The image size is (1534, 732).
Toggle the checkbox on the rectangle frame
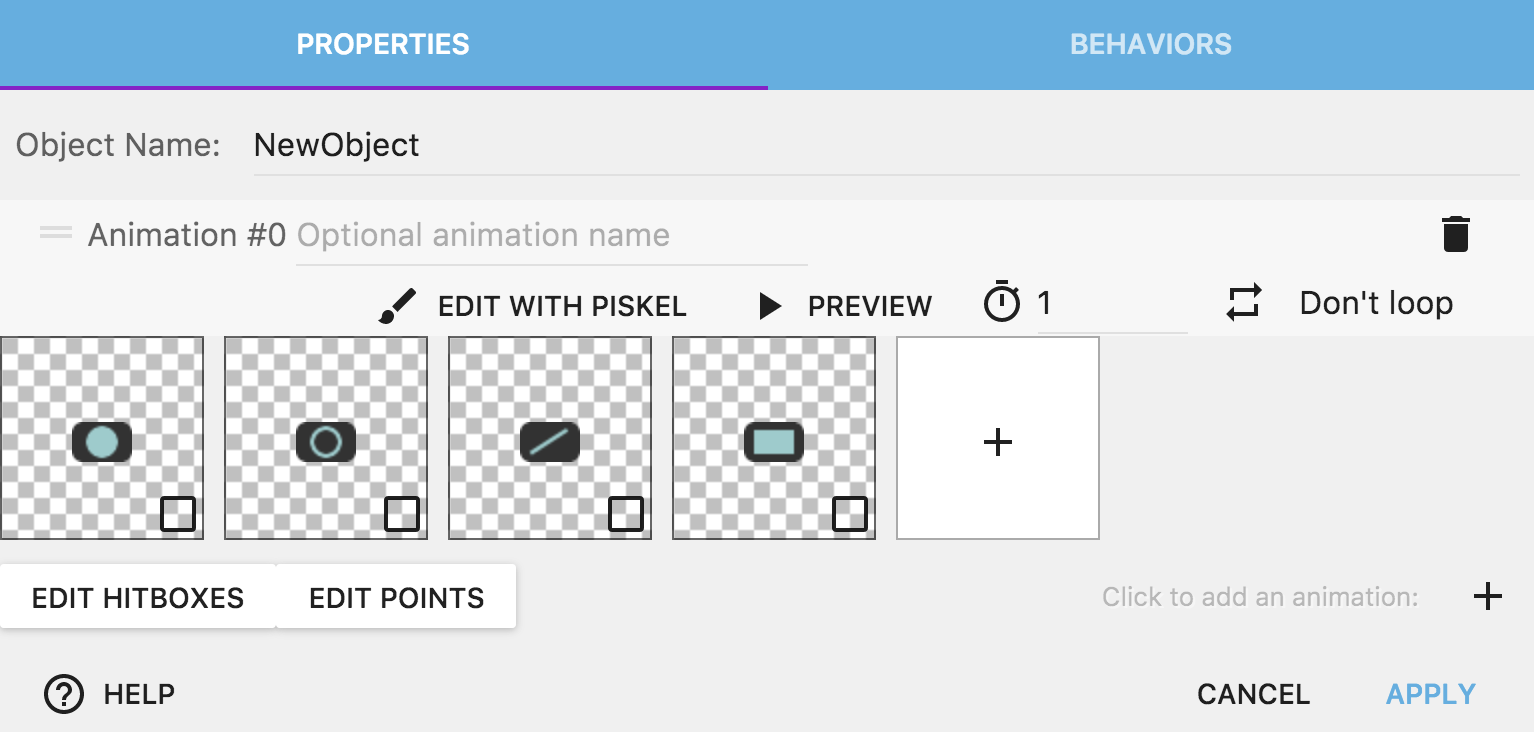851,515
